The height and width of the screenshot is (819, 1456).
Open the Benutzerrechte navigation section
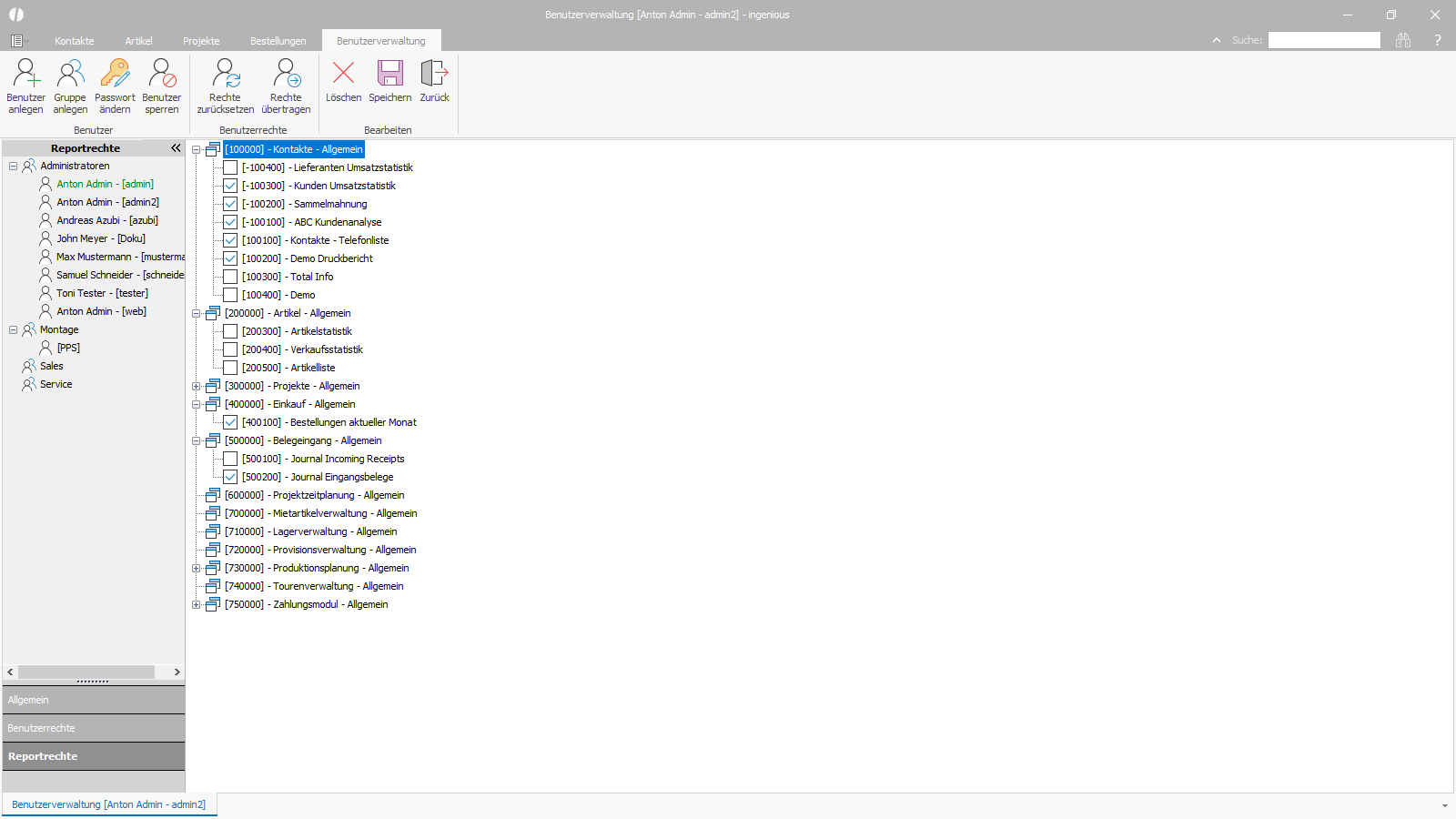coord(94,728)
